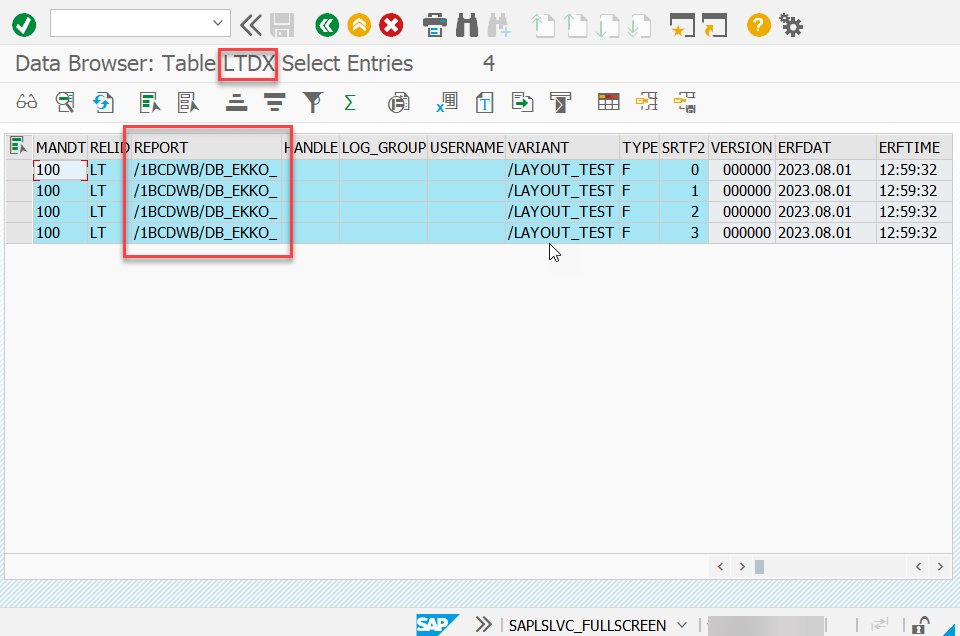Click the TYPE column header
960x636 pixels.
[x=640, y=148]
